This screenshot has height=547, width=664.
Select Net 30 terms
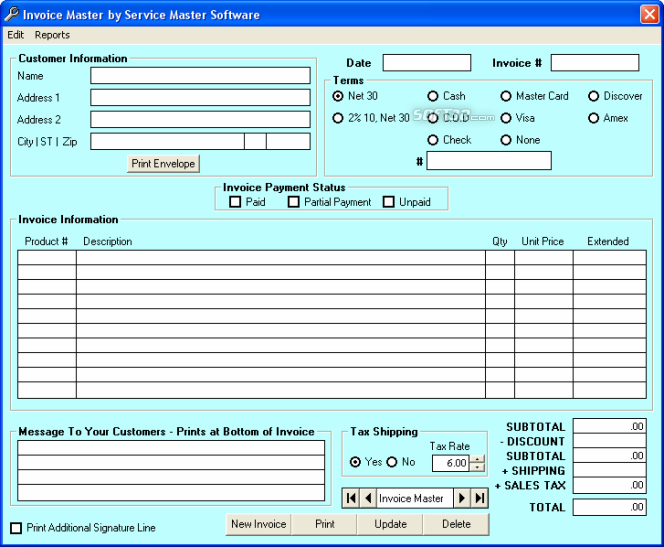pyautogui.click(x=355, y=96)
